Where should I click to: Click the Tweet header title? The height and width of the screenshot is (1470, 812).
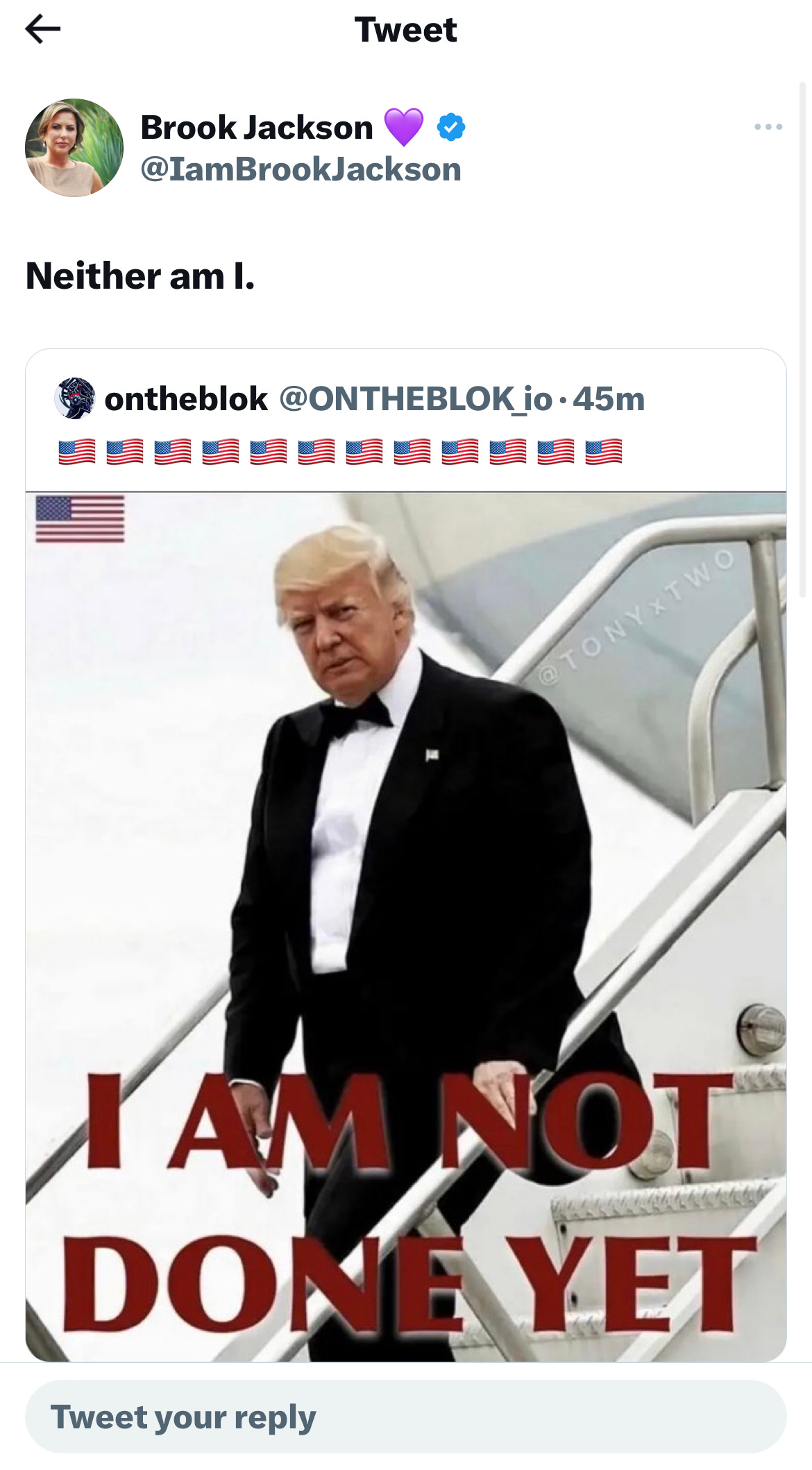pos(406,30)
